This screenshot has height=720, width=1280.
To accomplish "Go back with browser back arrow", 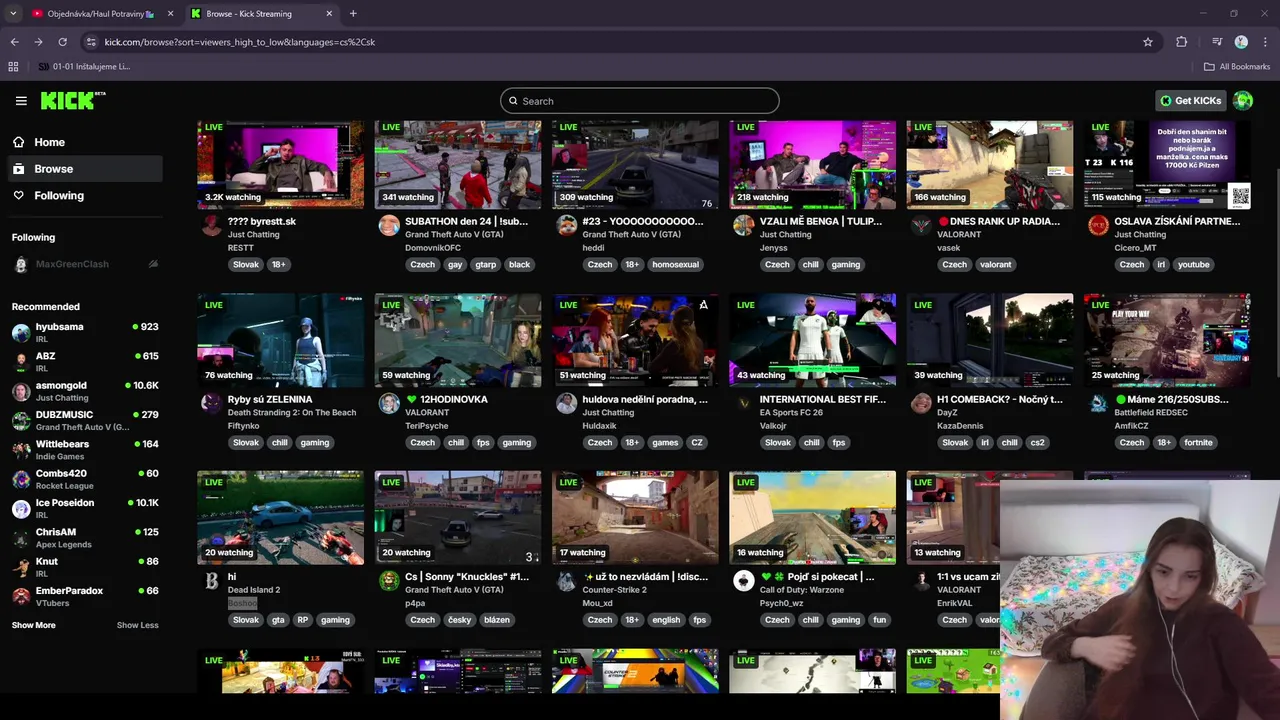I will pyautogui.click(x=14, y=42).
